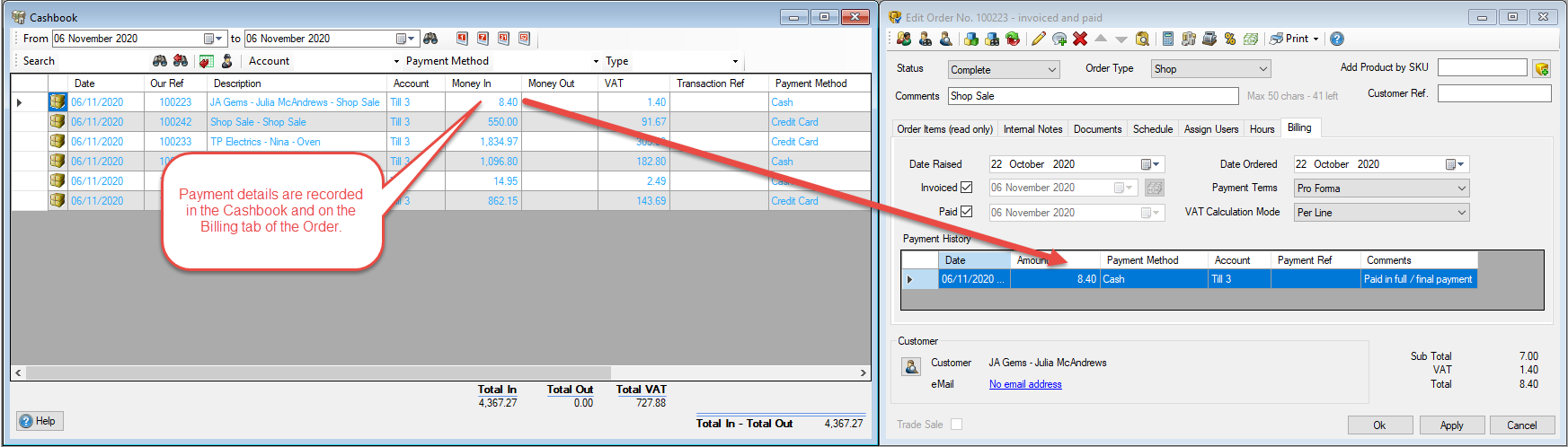Screen dimensions: 1568x447
Task: Open the Status dropdown showing Complete
Action: click(1004, 69)
